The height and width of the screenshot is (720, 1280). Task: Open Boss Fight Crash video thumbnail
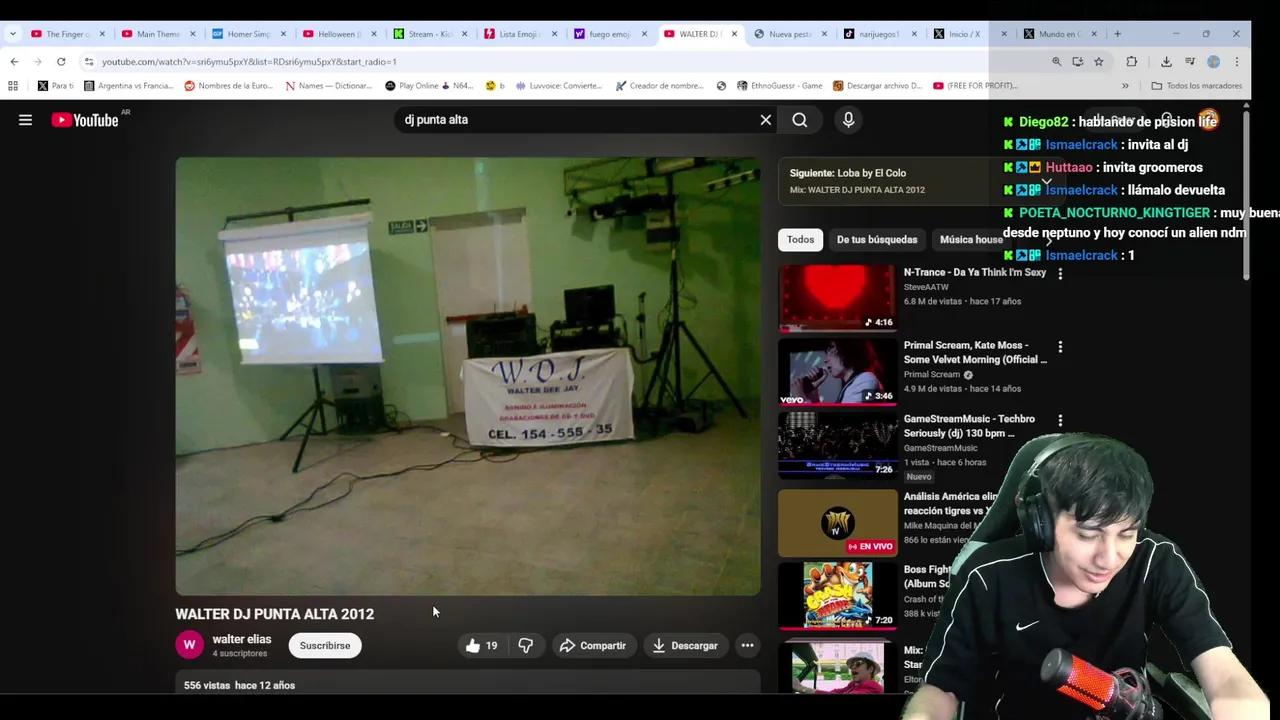838,596
